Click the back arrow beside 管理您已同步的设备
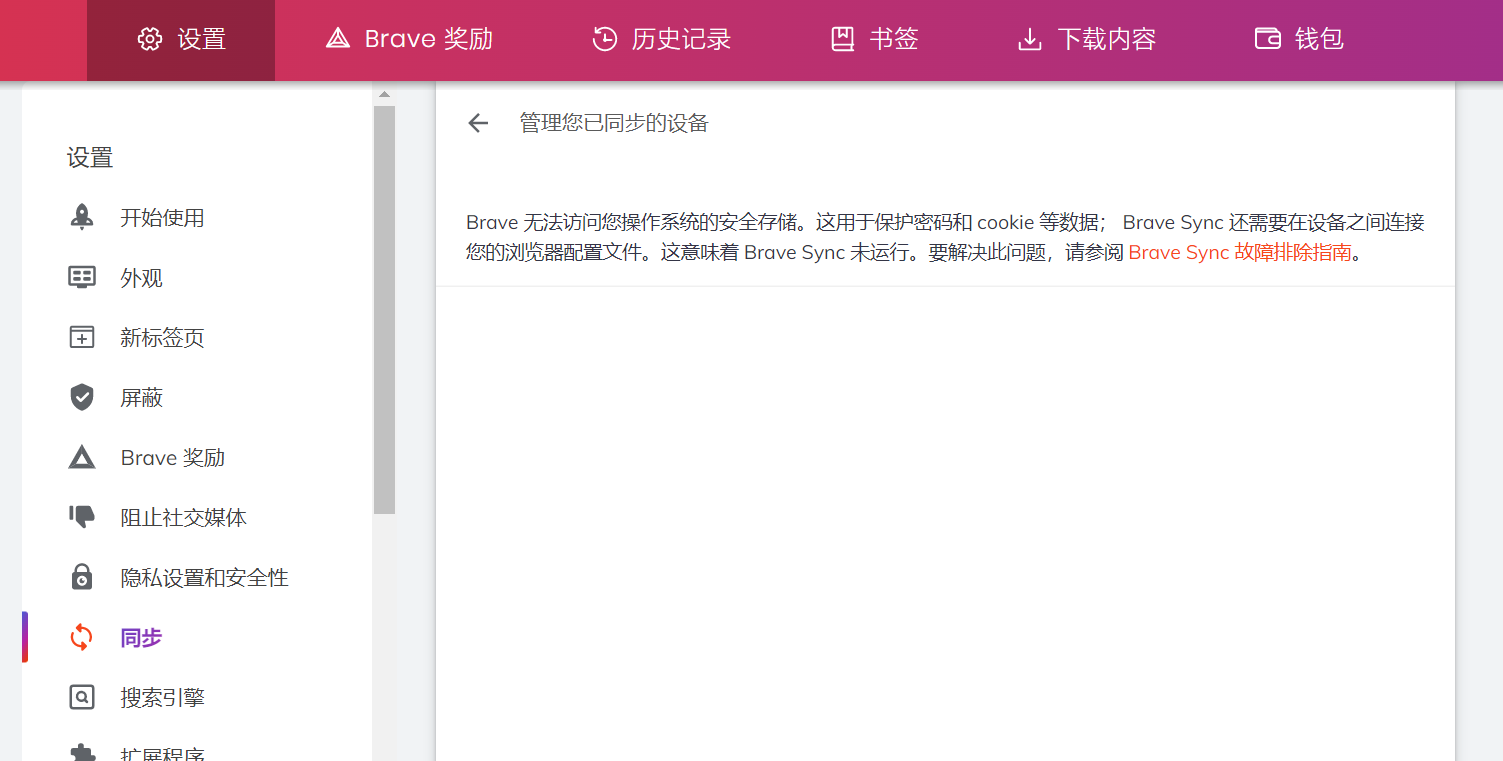 [x=478, y=123]
